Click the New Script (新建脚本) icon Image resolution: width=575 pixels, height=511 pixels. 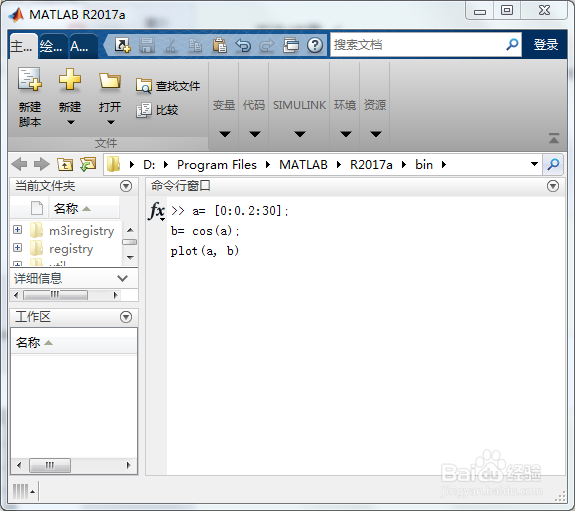click(30, 79)
